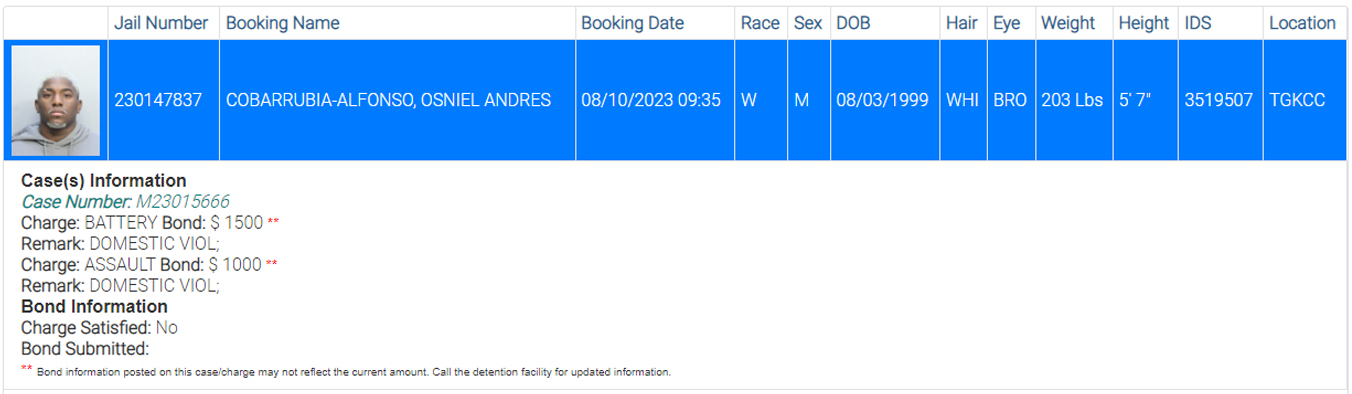Click the DOB column header
1352x394 pixels.
853,23
